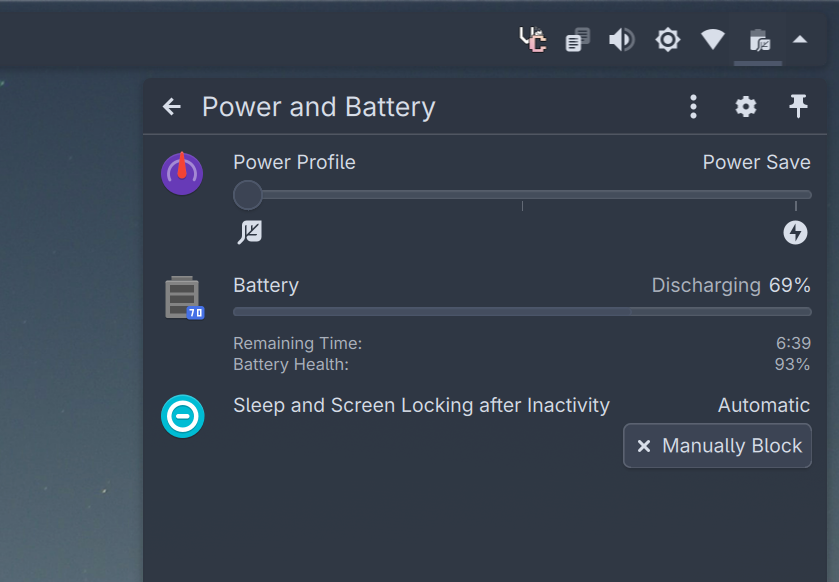Expand the hidden system tray icons arrow
Image resolution: width=839 pixels, height=582 pixels.
(x=800, y=40)
